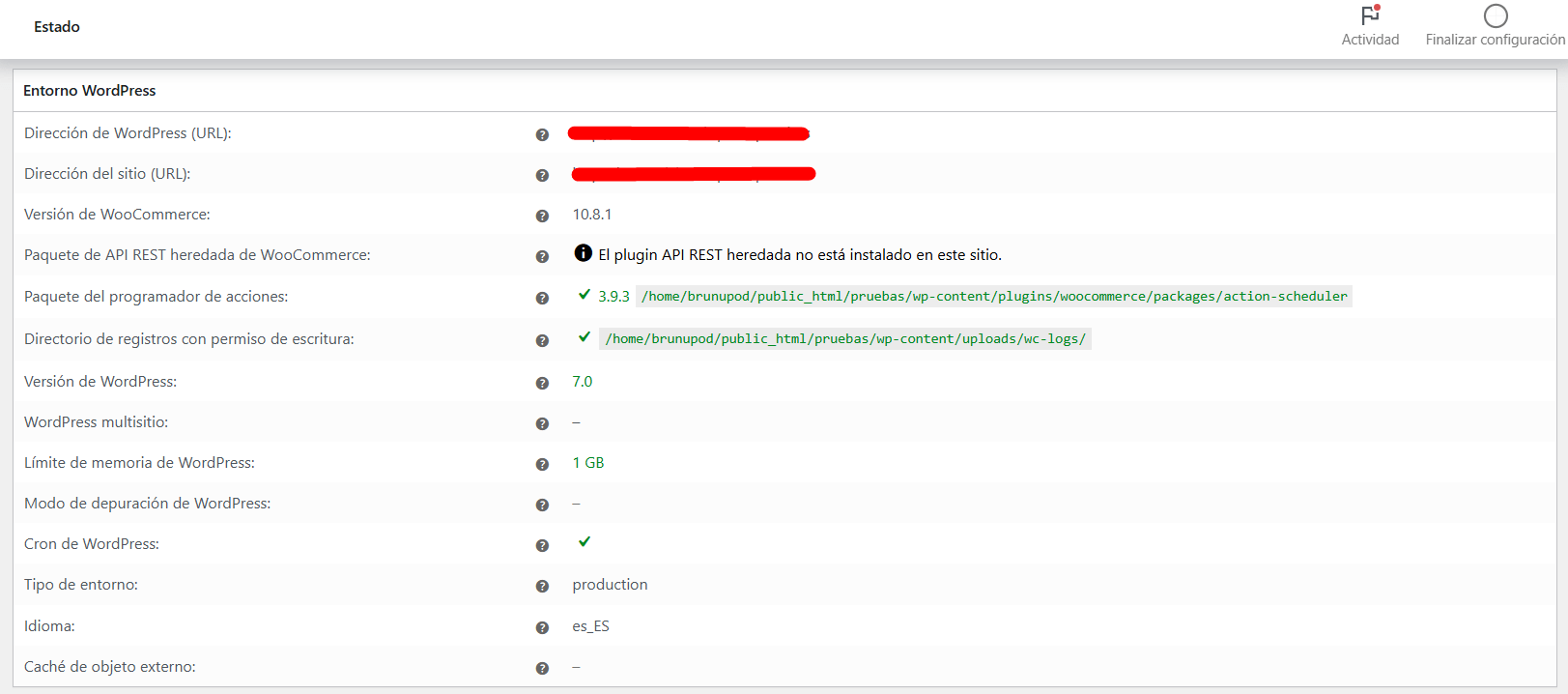Screen dimensions: 1568x694
Task: Click the Modo de depuración de WordPress label
Action: [148, 504]
